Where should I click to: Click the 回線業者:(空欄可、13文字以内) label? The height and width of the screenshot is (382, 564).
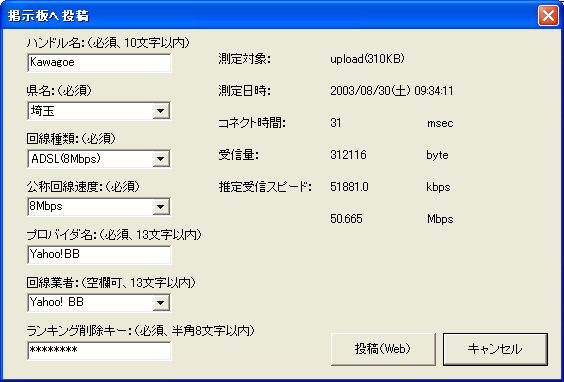(111, 282)
